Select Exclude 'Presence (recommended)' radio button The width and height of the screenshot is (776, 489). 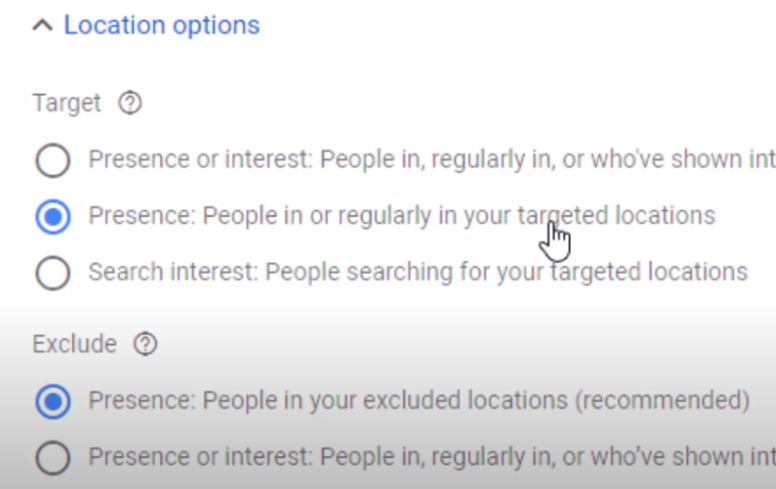52,402
